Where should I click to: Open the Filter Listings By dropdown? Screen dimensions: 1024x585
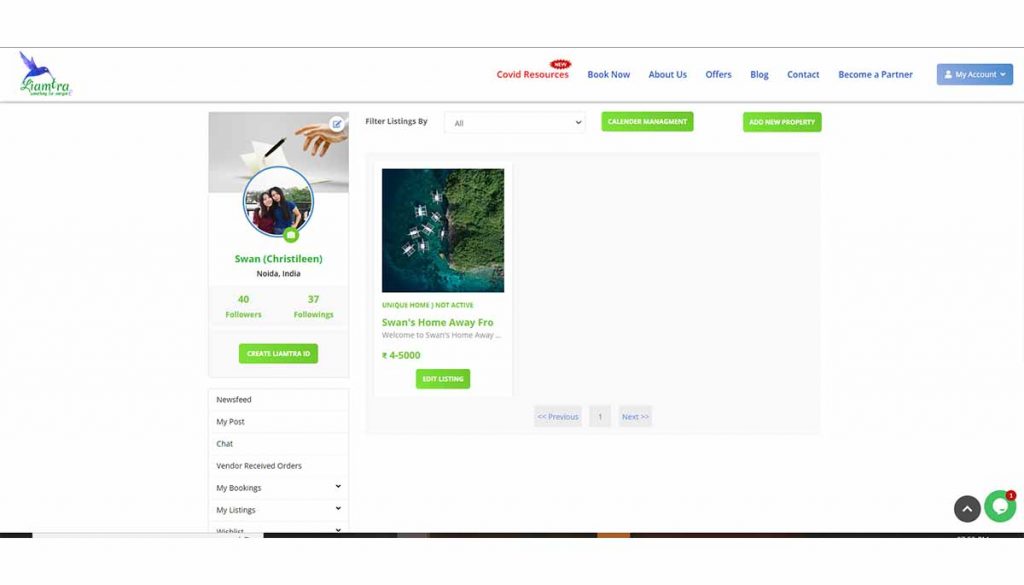(515, 123)
